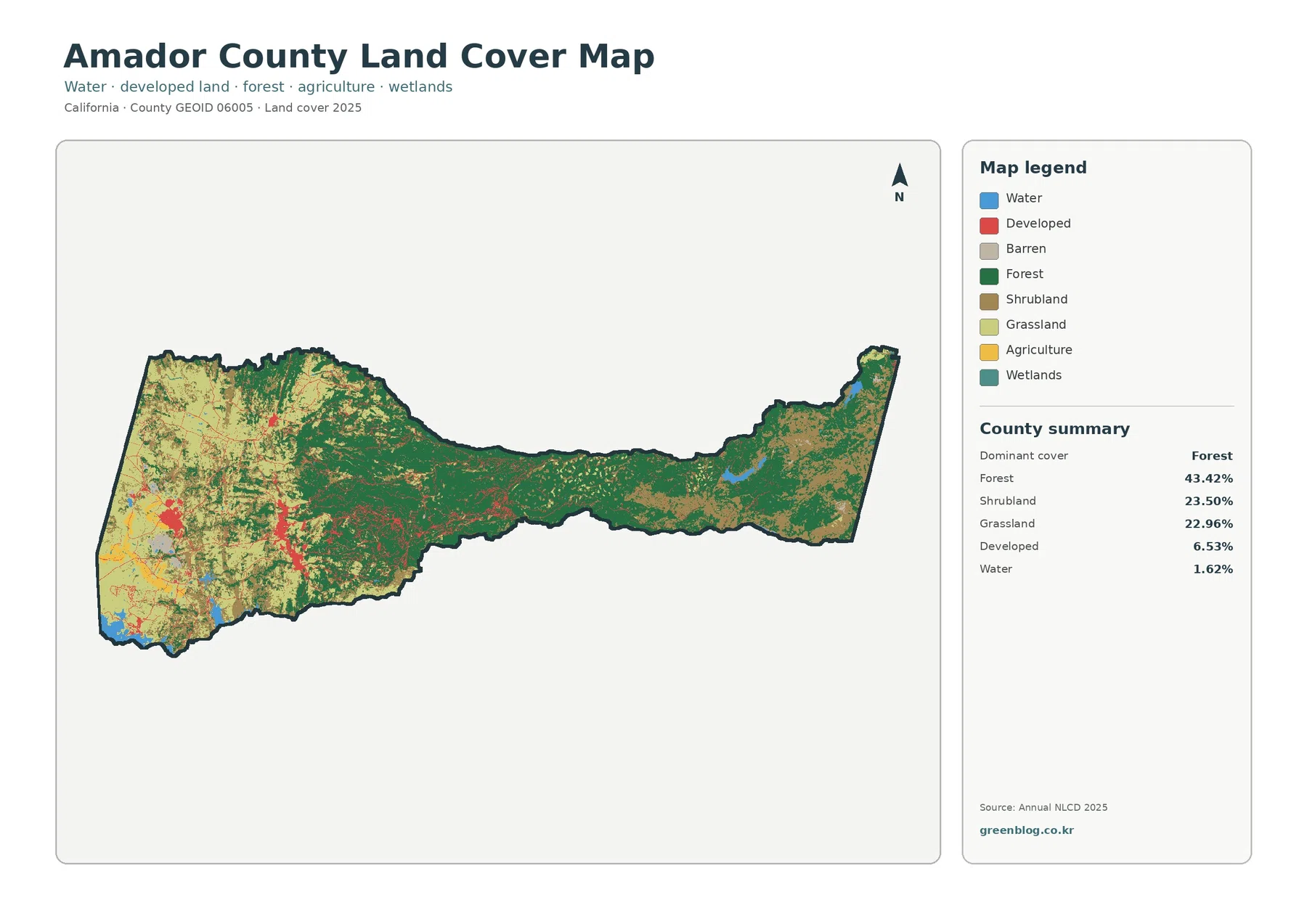Click the N label under the compass
The width and height of the screenshot is (1307, 924).
(900, 197)
